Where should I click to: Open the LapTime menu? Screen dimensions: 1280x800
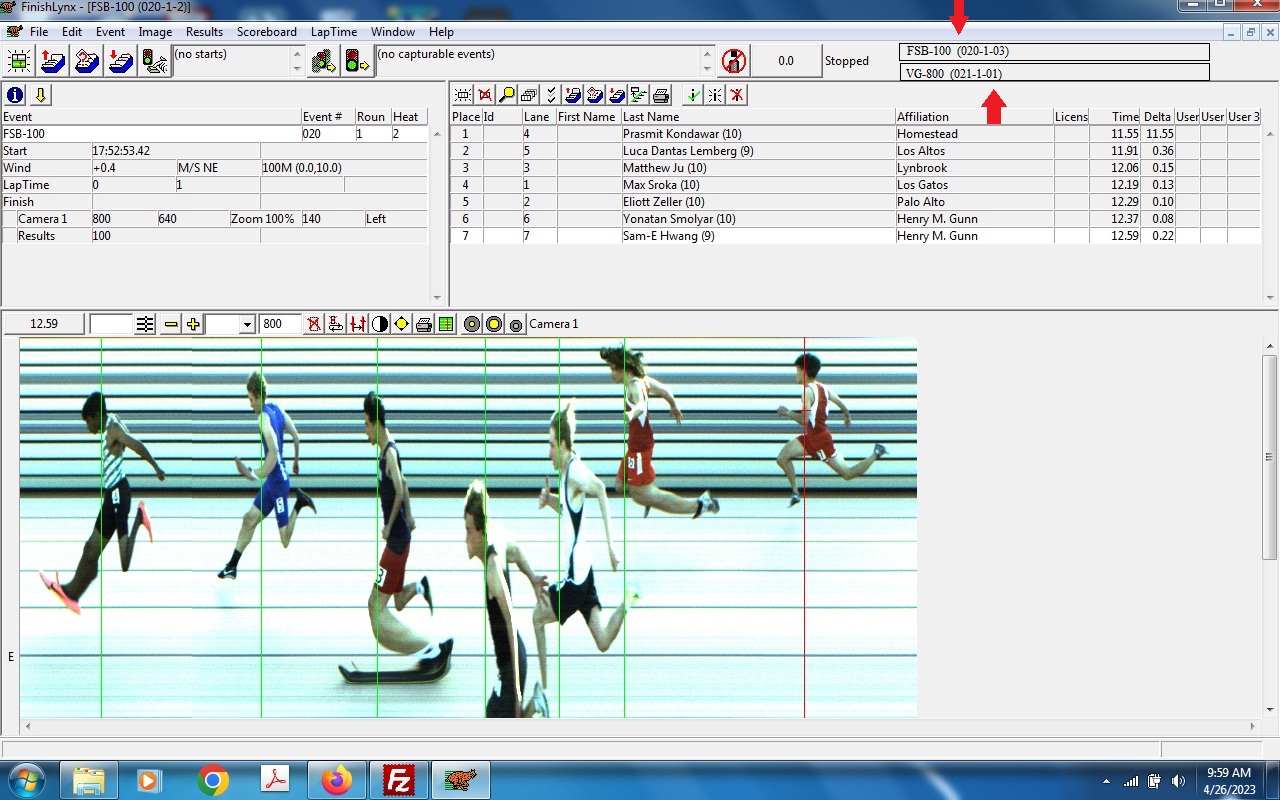point(334,32)
